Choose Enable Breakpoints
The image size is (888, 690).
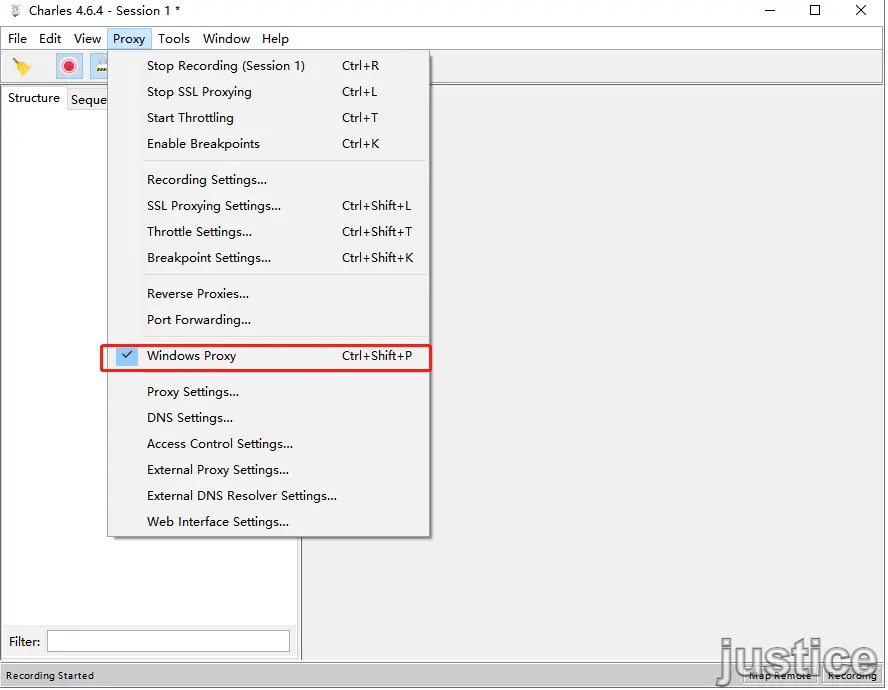(x=268, y=144)
